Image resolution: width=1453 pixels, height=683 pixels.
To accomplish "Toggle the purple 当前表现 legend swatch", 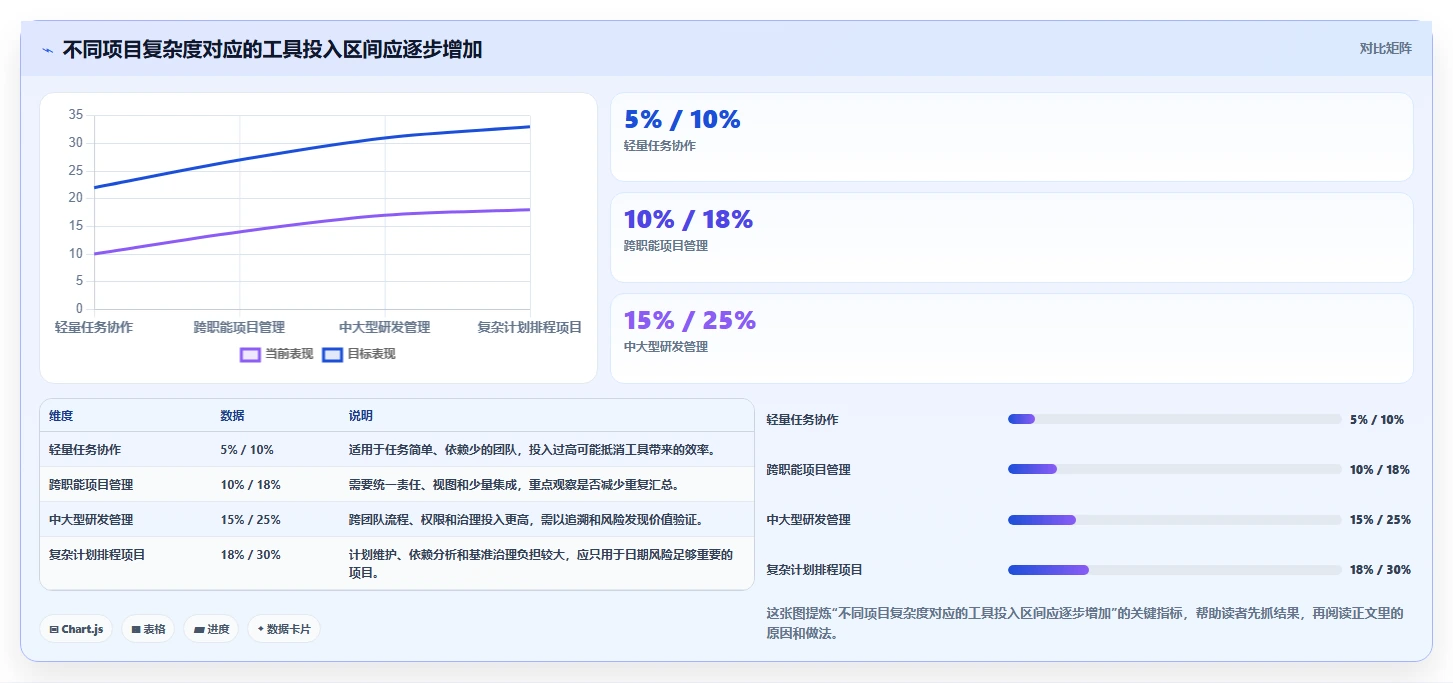I will pos(250,354).
